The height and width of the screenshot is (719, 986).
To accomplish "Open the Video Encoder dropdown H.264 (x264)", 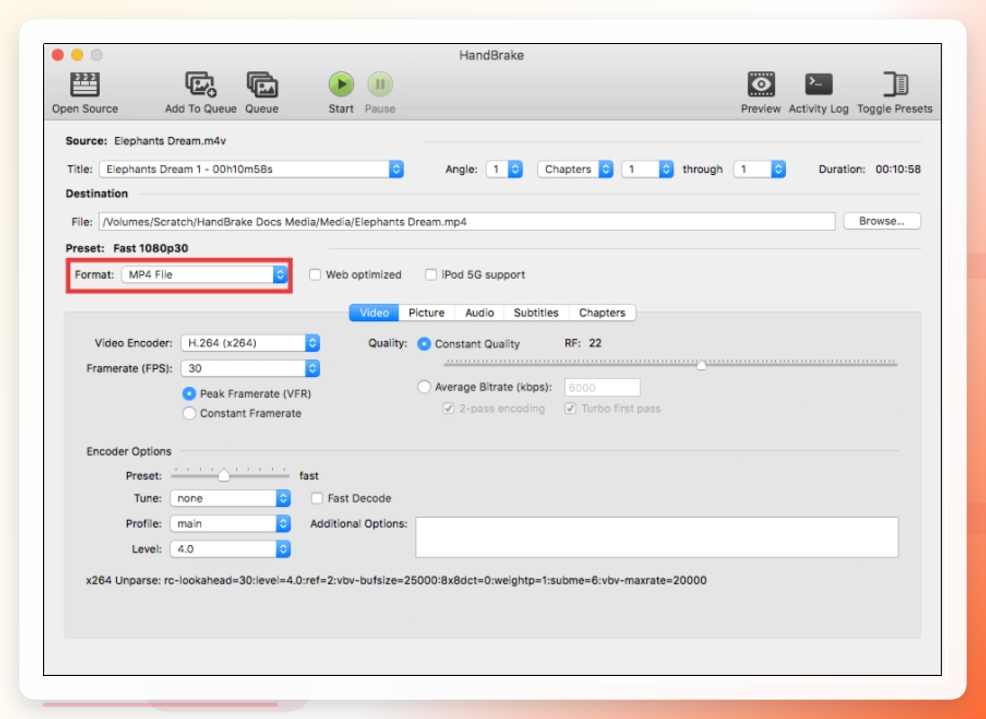I will [x=250, y=343].
